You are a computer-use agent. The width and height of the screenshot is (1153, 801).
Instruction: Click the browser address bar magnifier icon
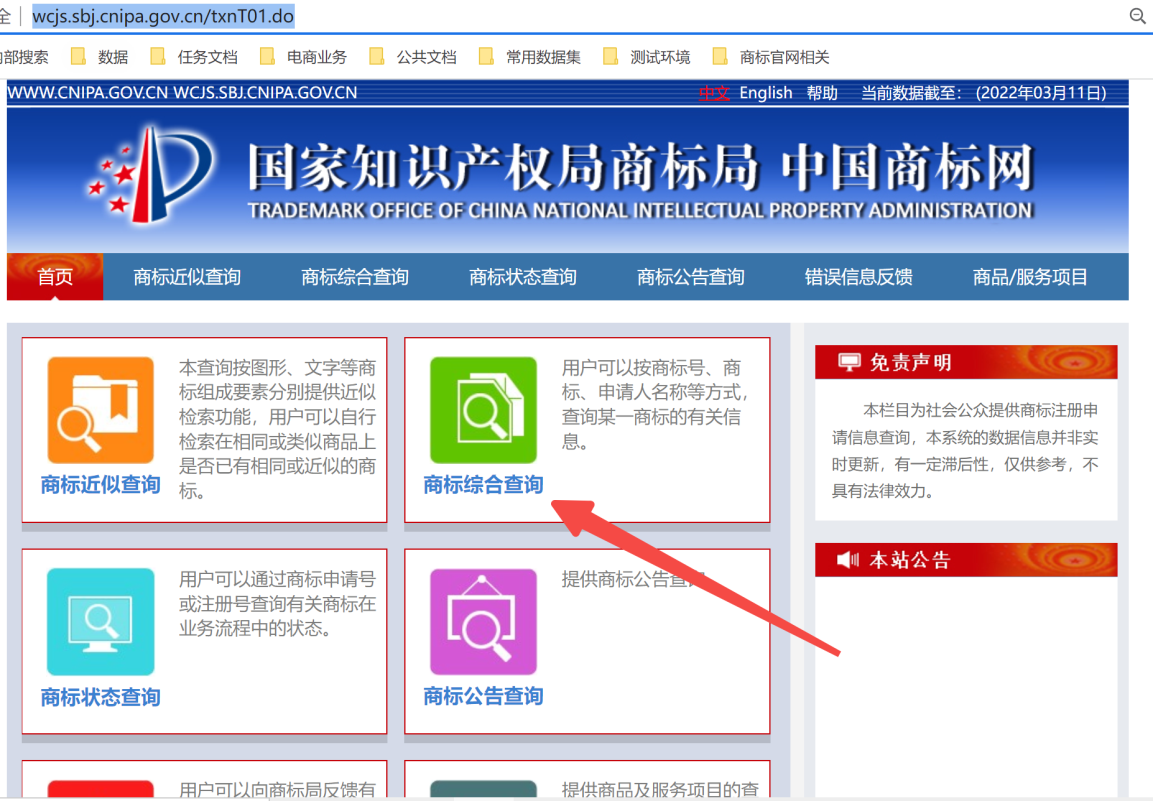(1137, 16)
